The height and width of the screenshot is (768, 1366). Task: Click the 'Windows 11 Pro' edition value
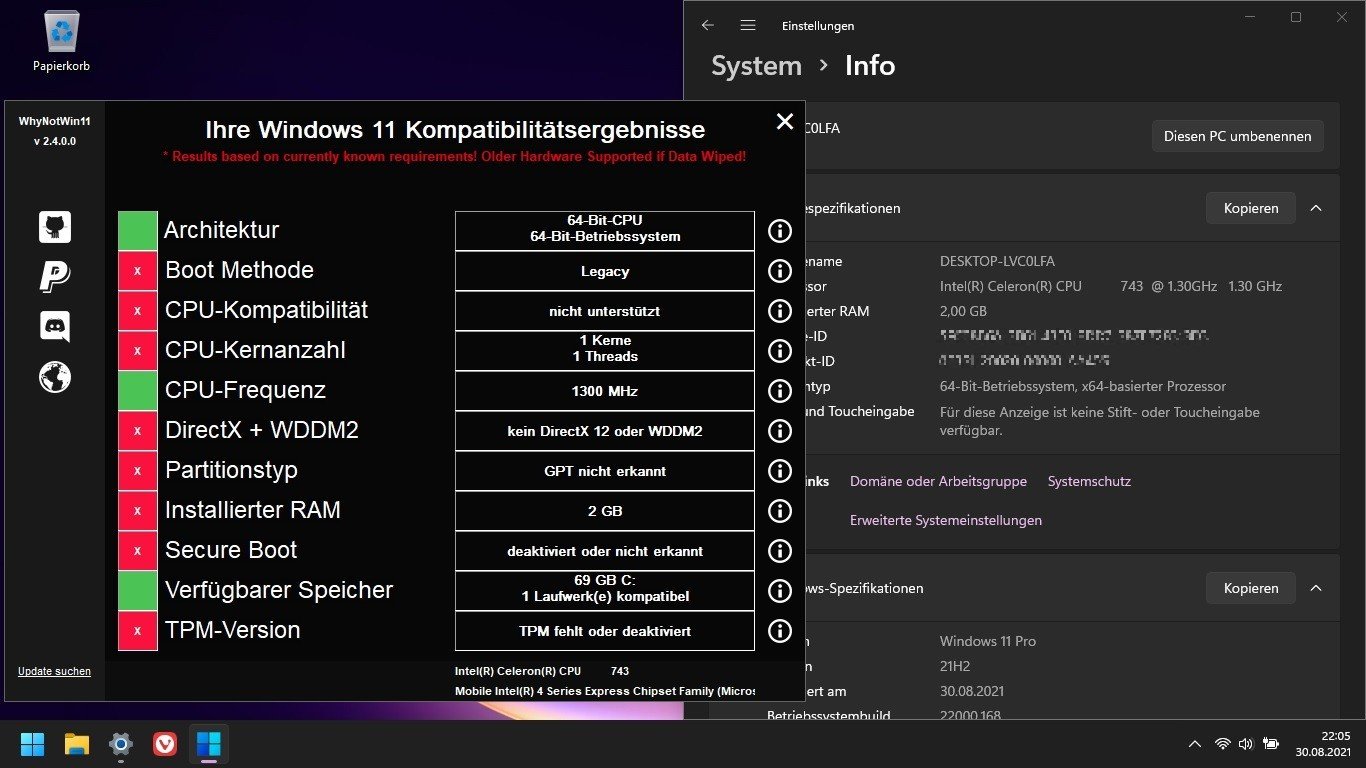[x=988, y=641]
